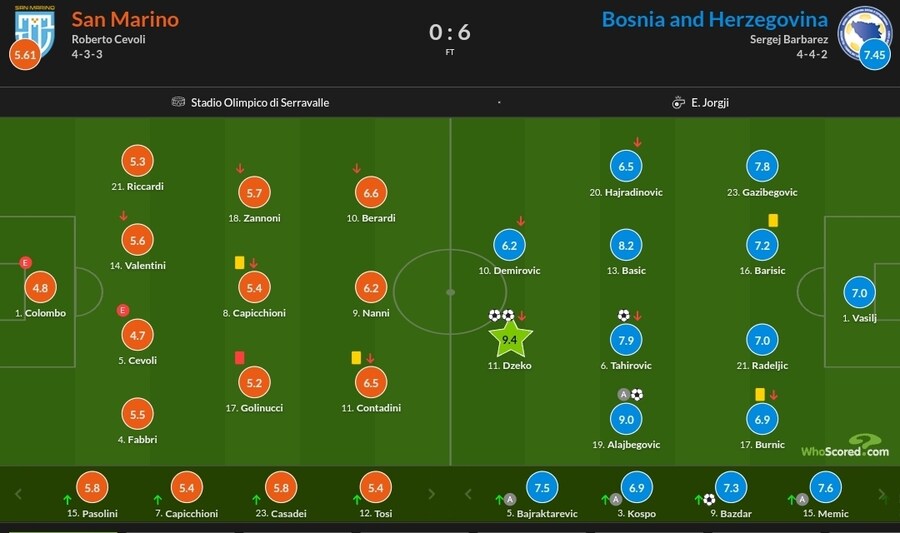Click the WhoScored.com logo
The image size is (900, 533).
pyautogui.click(x=844, y=446)
